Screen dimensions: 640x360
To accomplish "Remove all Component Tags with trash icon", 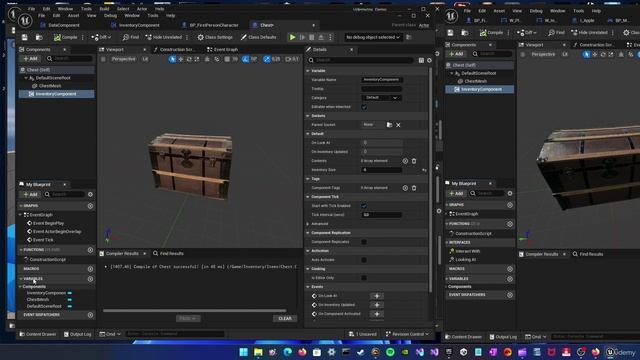I will [x=414, y=188].
